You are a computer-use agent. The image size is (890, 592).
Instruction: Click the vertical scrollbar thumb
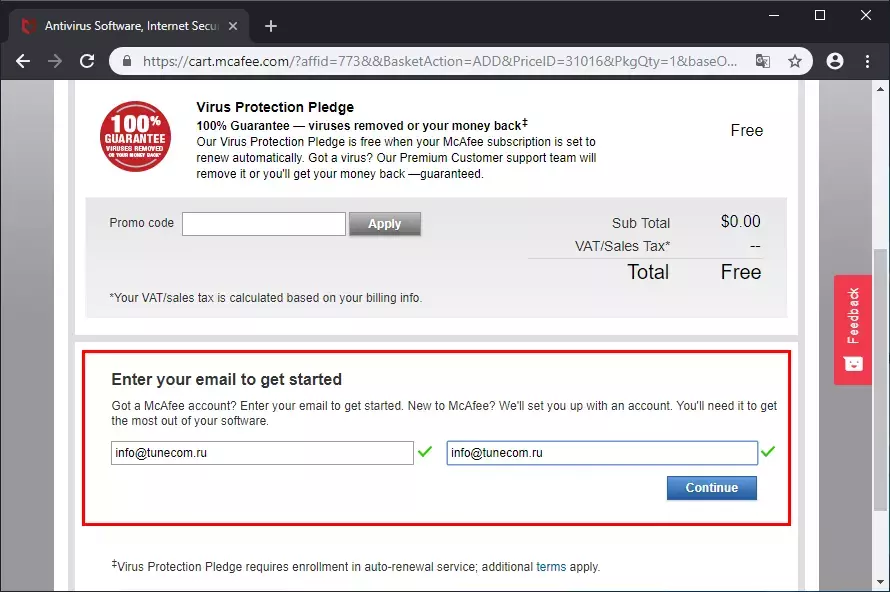coord(880,379)
